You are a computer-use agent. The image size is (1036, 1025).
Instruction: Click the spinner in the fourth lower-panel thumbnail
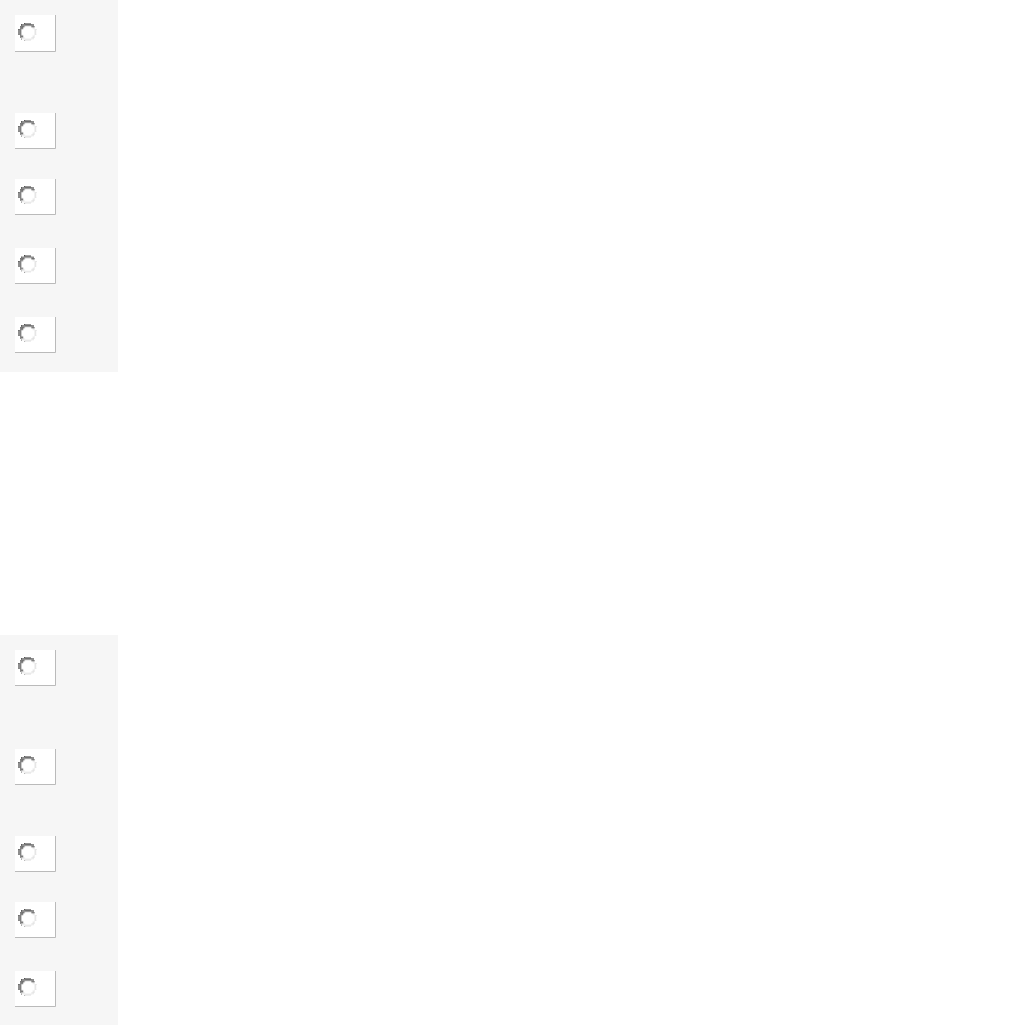pyautogui.click(x=28, y=918)
